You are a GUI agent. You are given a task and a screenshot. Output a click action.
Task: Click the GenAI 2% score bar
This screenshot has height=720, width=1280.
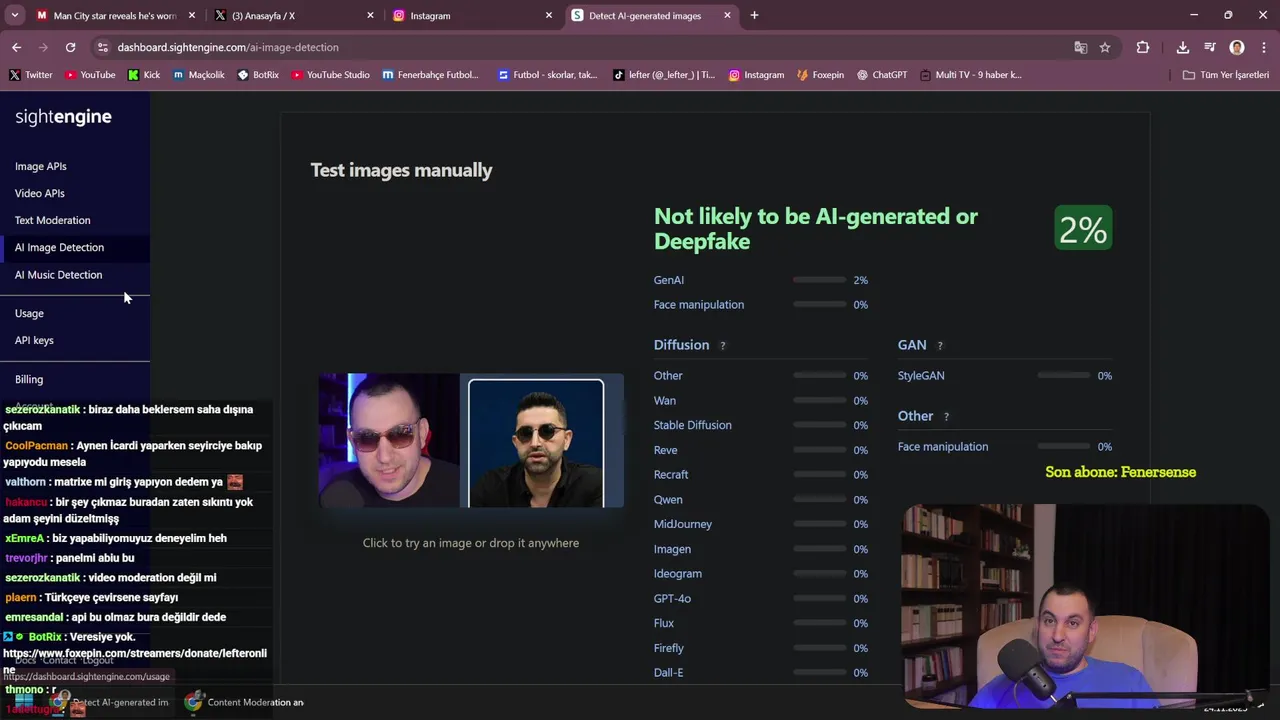click(820, 280)
